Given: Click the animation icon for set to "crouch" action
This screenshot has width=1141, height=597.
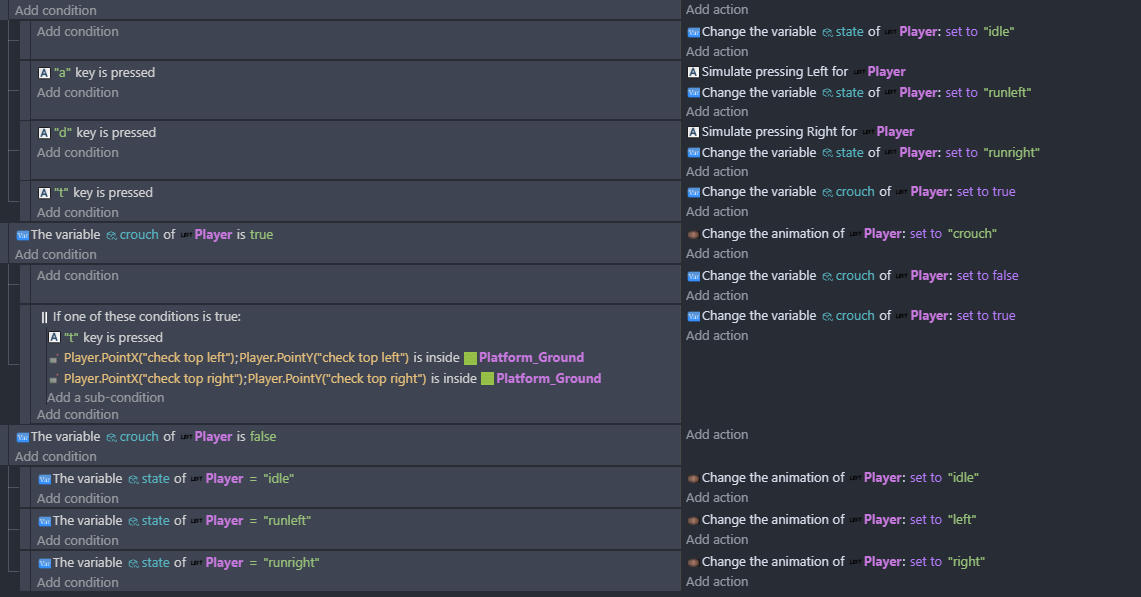Looking at the screenshot, I should [693, 234].
